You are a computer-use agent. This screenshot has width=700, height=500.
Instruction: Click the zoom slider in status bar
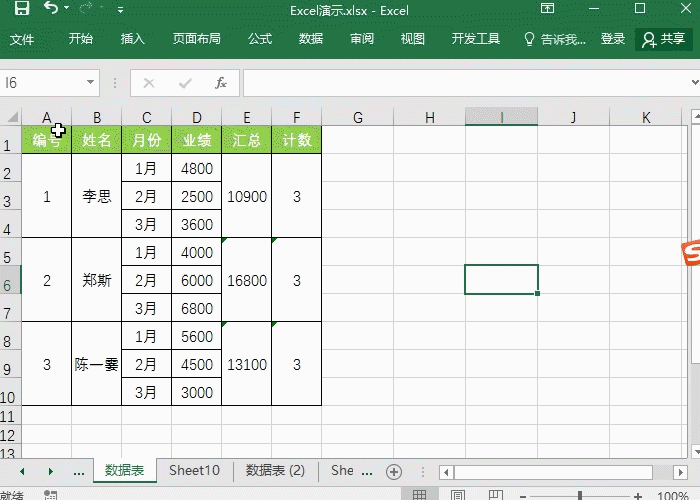tap(580, 495)
